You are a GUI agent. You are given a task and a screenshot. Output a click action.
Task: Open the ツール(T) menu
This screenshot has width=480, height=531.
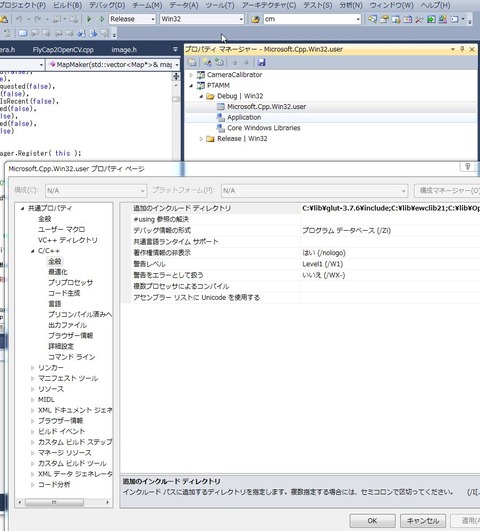pyautogui.click(x=220, y=5)
